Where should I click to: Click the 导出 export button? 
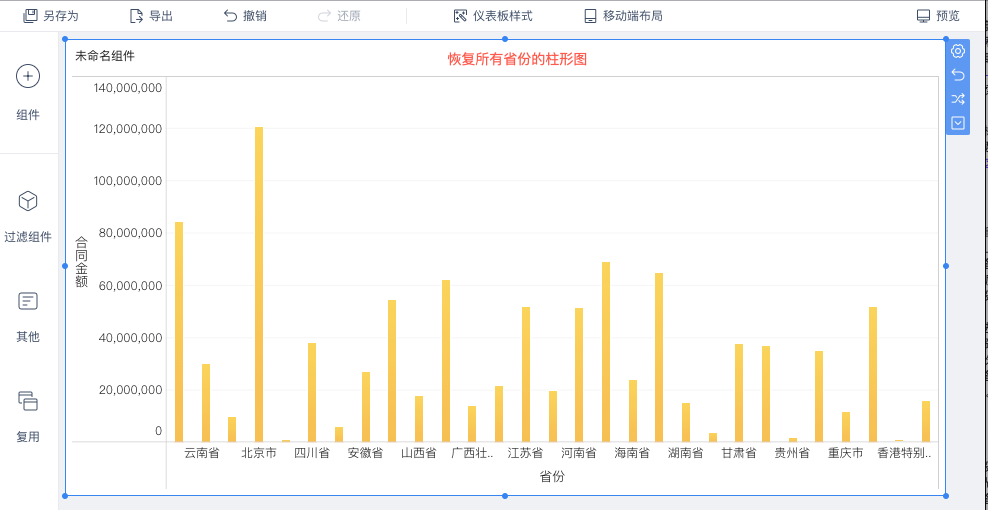pyautogui.click(x=151, y=16)
